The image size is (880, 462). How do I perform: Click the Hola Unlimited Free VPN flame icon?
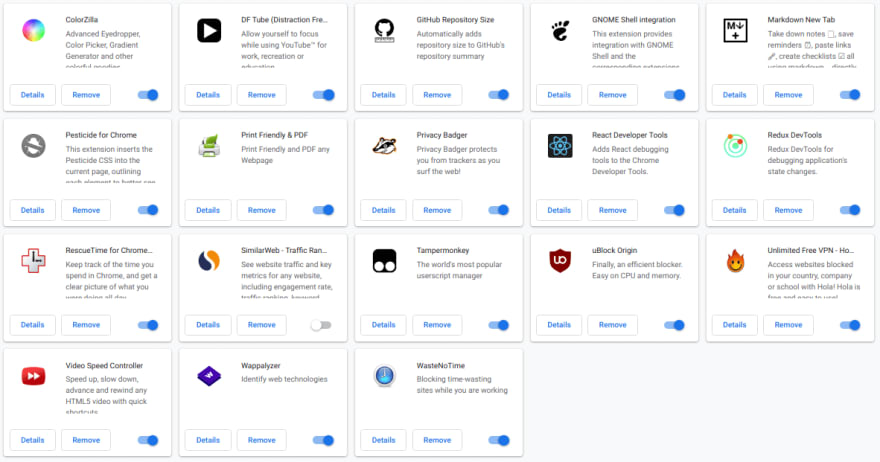(735, 261)
